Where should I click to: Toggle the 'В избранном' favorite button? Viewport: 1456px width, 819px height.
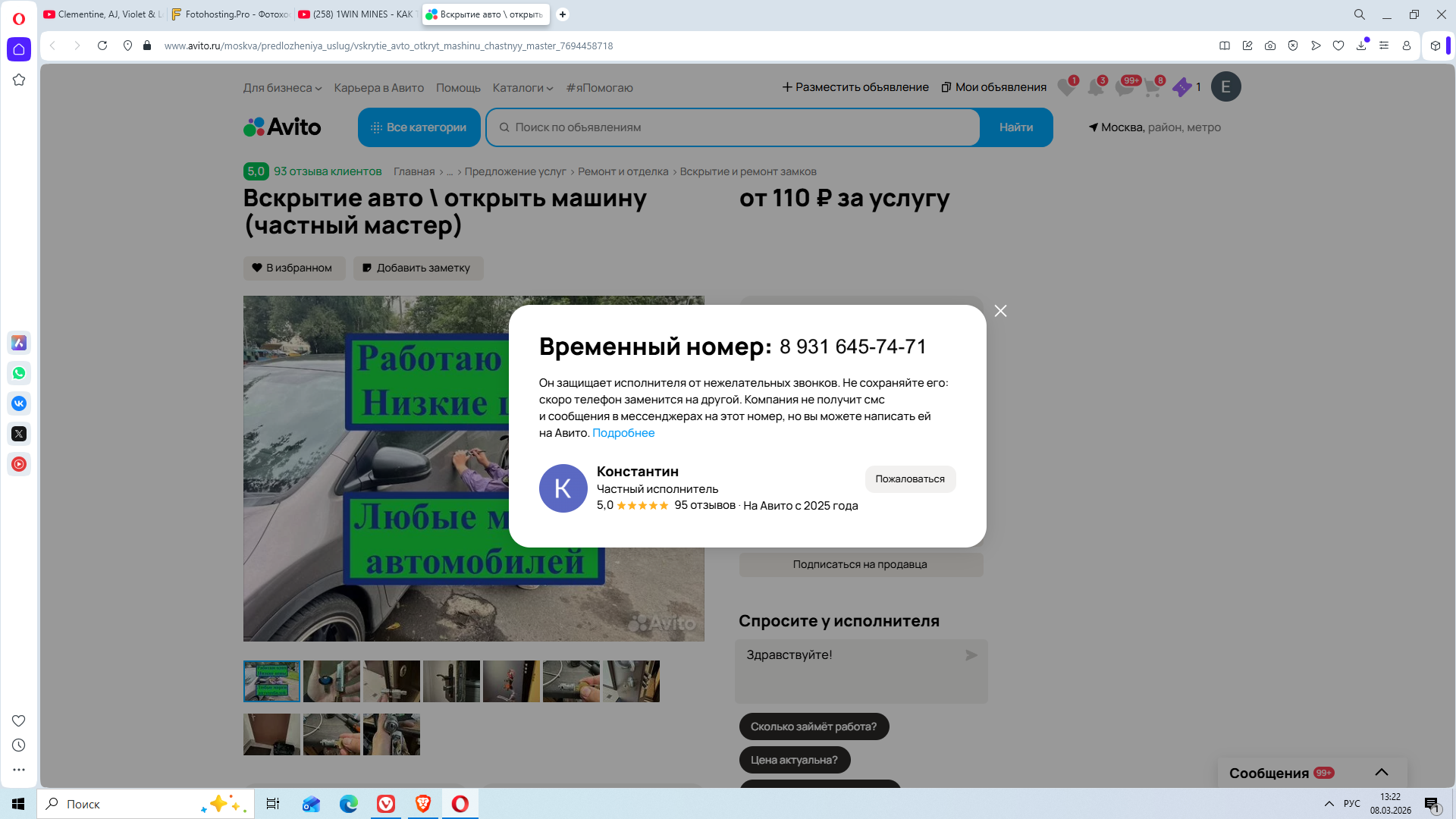point(293,268)
